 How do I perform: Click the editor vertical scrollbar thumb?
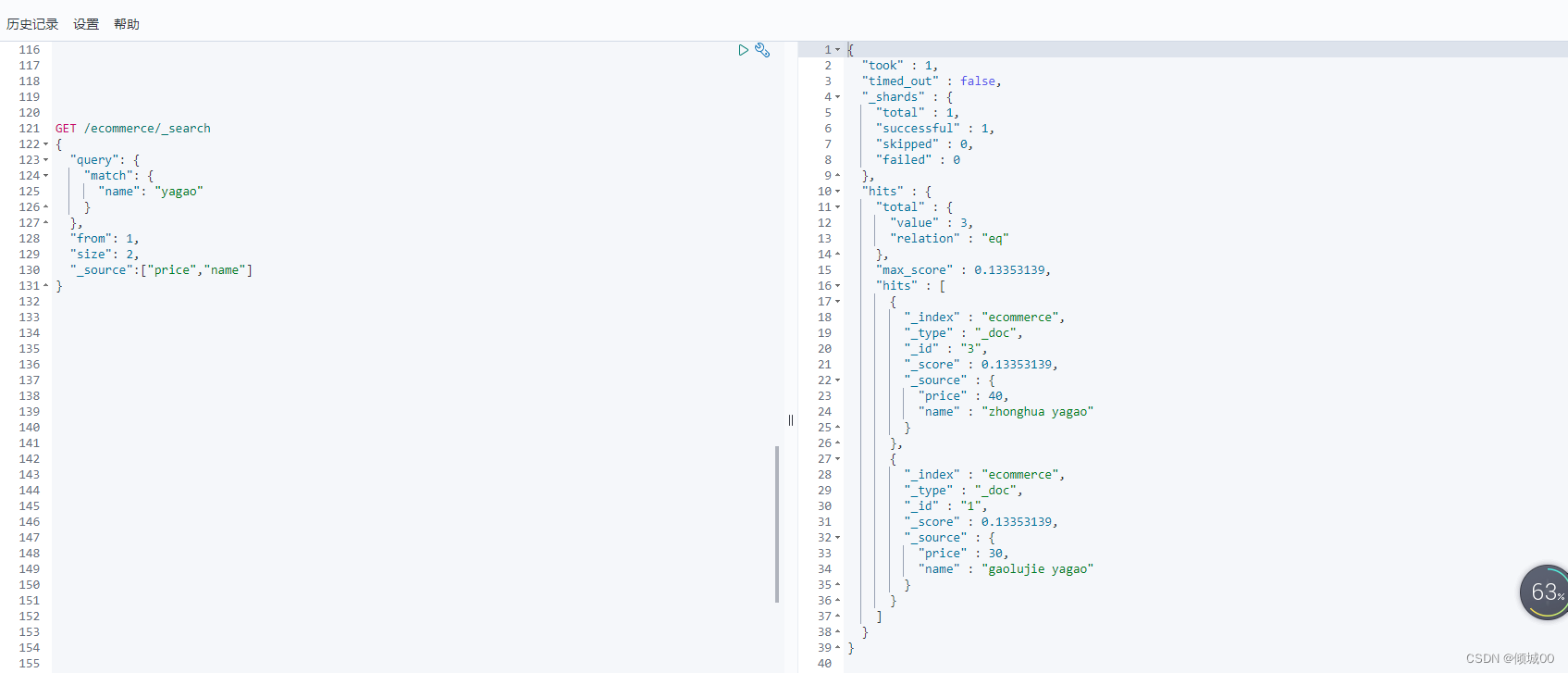(x=777, y=524)
